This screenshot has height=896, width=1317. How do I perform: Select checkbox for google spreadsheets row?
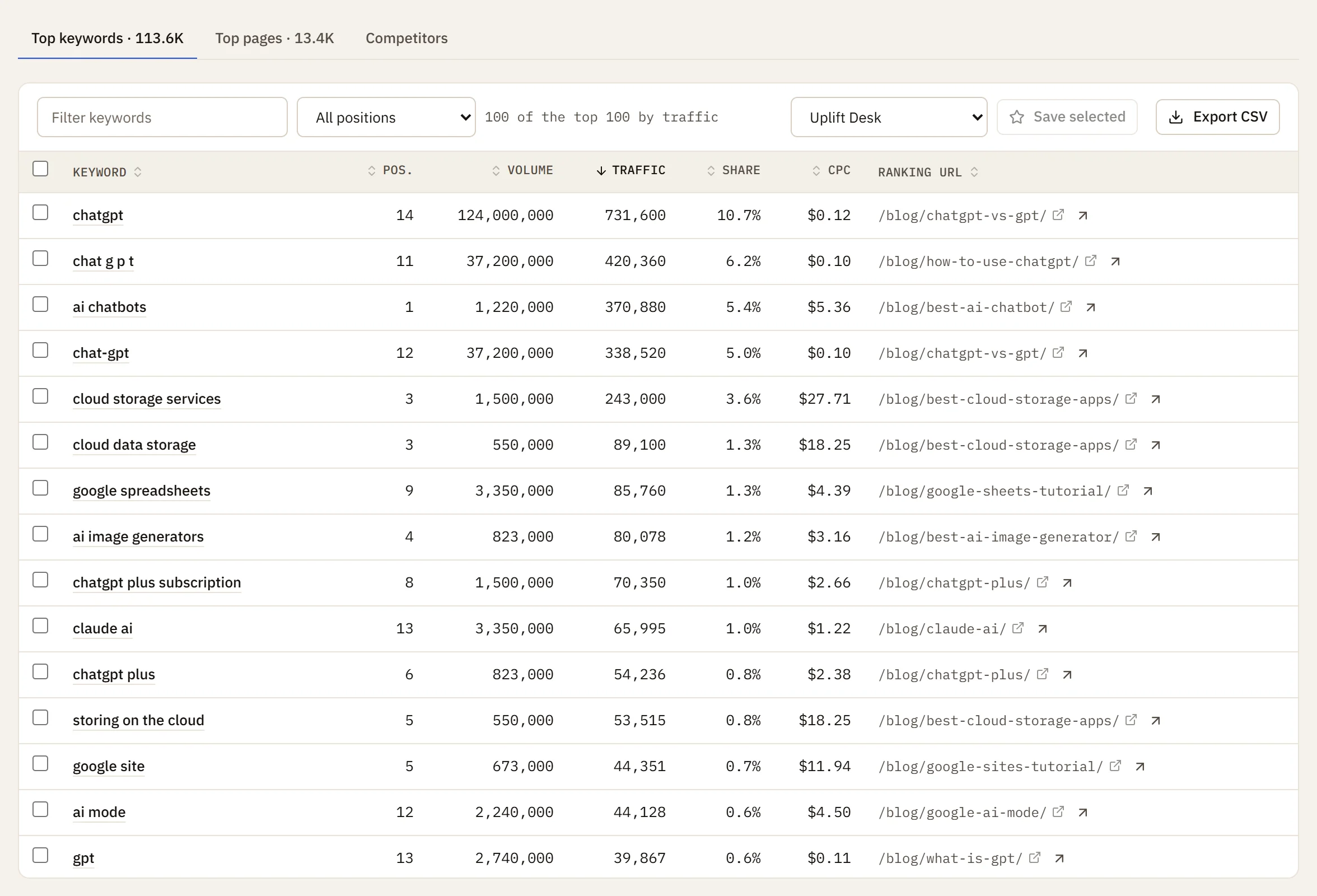point(40,488)
